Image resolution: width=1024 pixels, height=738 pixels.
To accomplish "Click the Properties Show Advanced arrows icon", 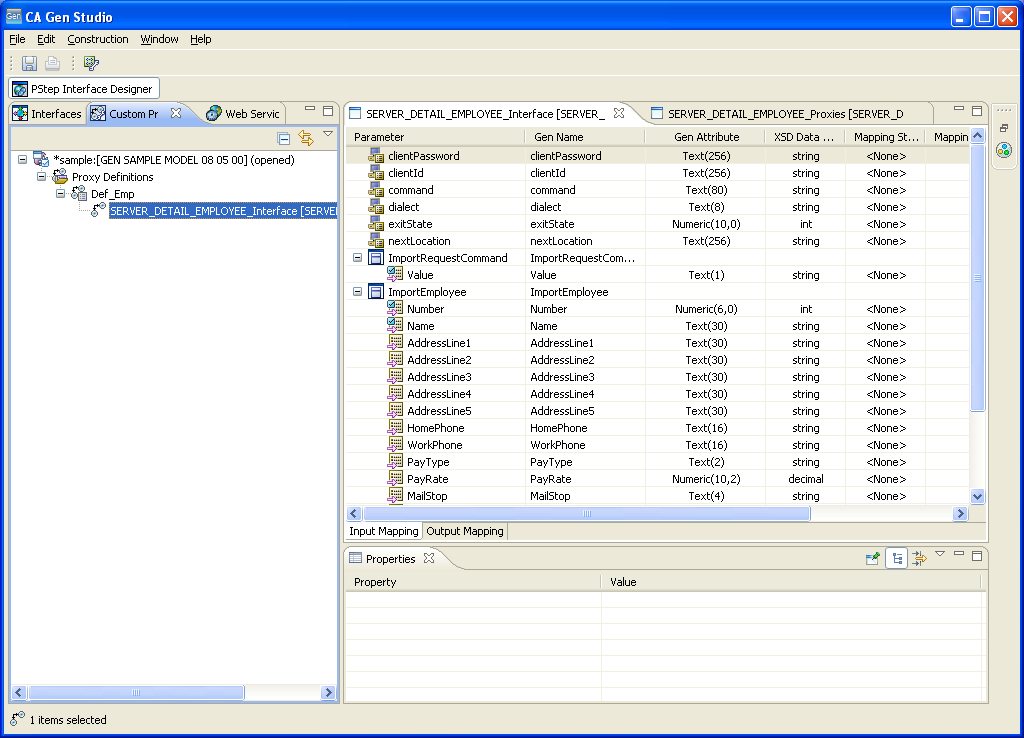I will tap(919, 559).
